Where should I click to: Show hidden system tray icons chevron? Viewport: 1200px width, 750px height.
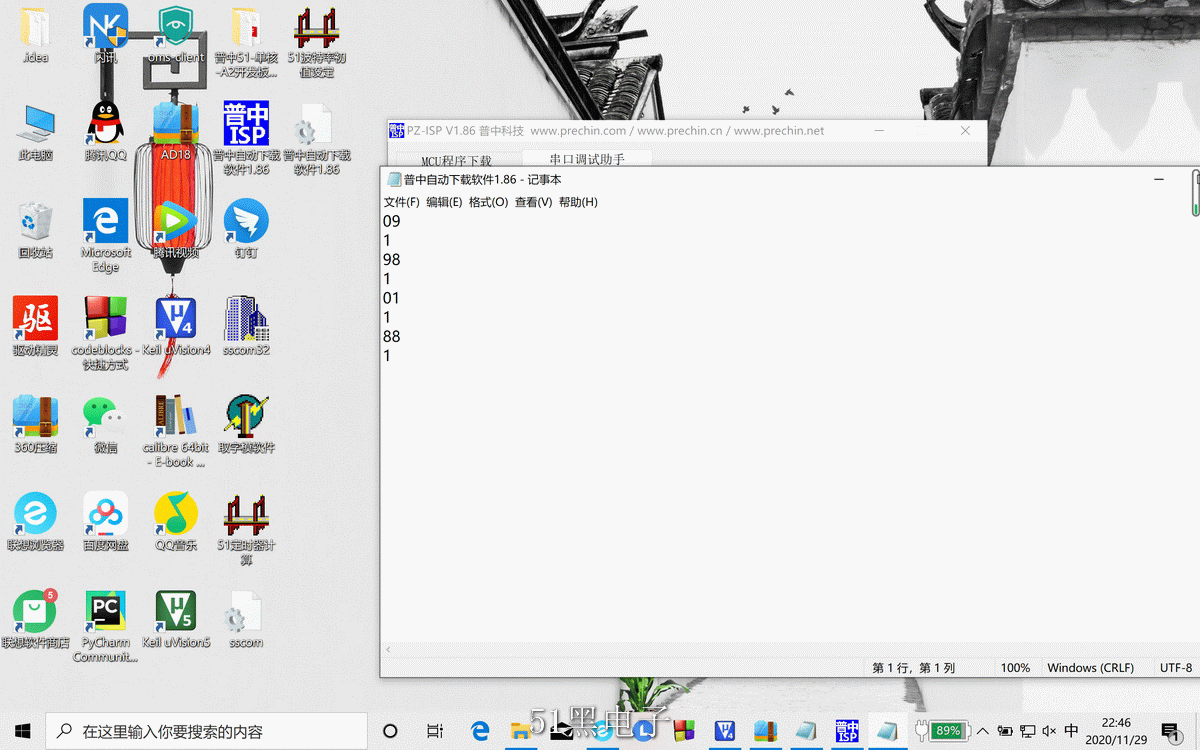(x=982, y=731)
